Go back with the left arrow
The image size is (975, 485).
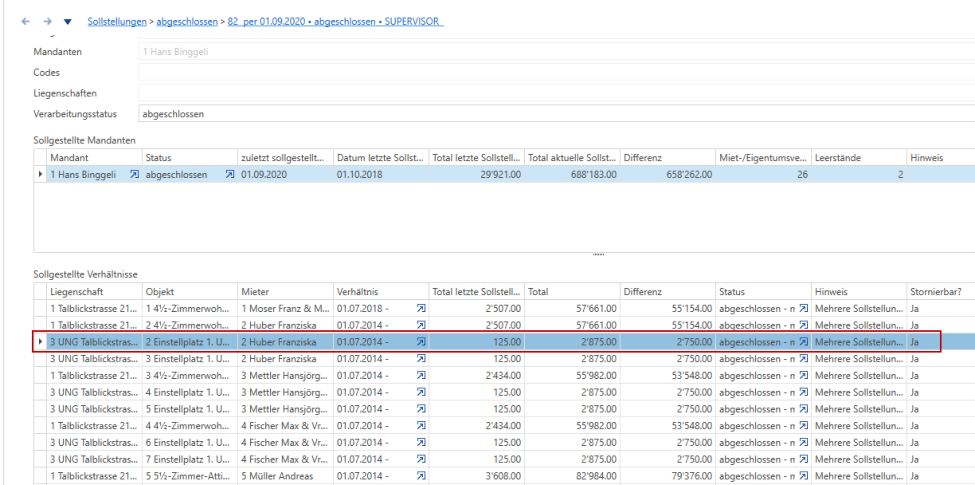(25, 21)
